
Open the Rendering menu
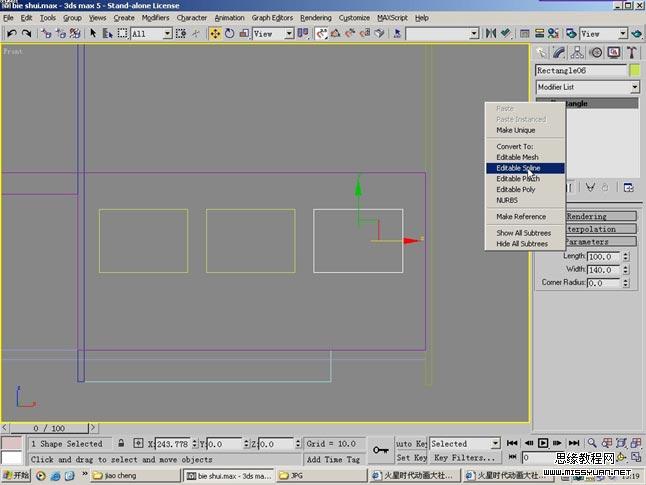pyautogui.click(x=316, y=18)
